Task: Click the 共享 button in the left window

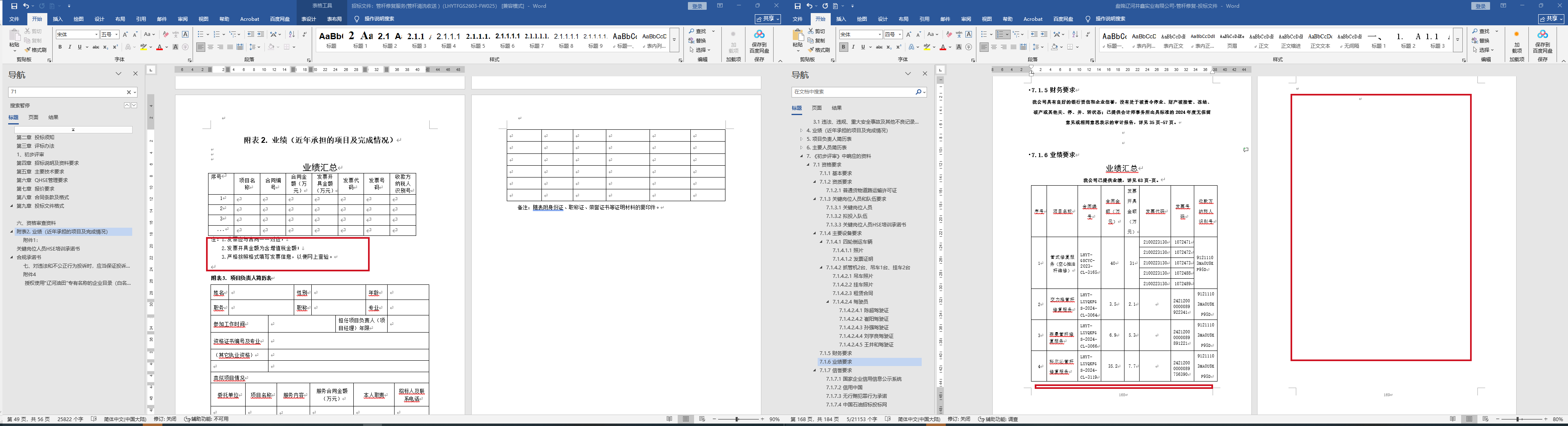Action: coord(768,20)
